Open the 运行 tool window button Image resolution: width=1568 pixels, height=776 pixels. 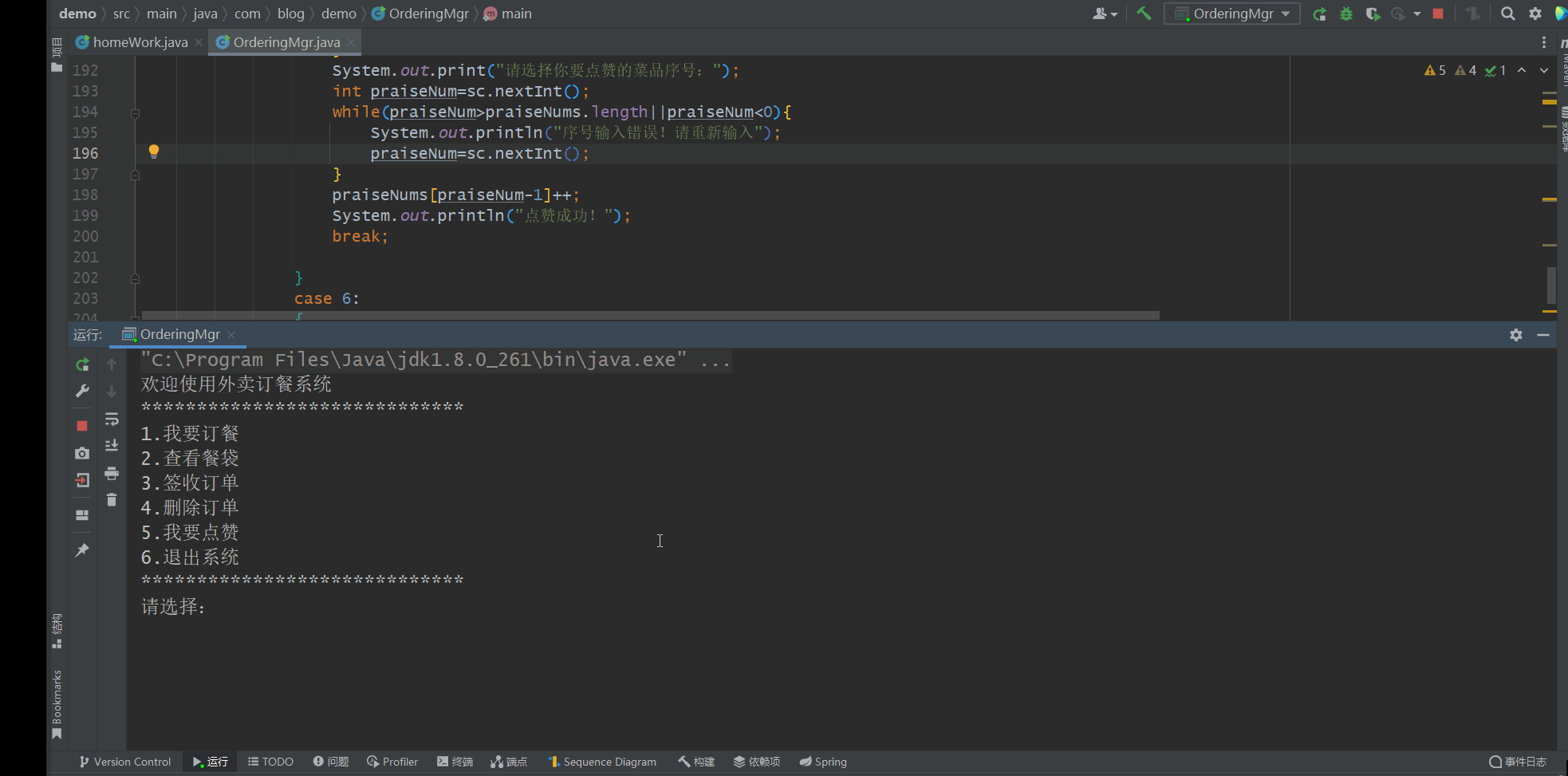(x=210, y=762)
